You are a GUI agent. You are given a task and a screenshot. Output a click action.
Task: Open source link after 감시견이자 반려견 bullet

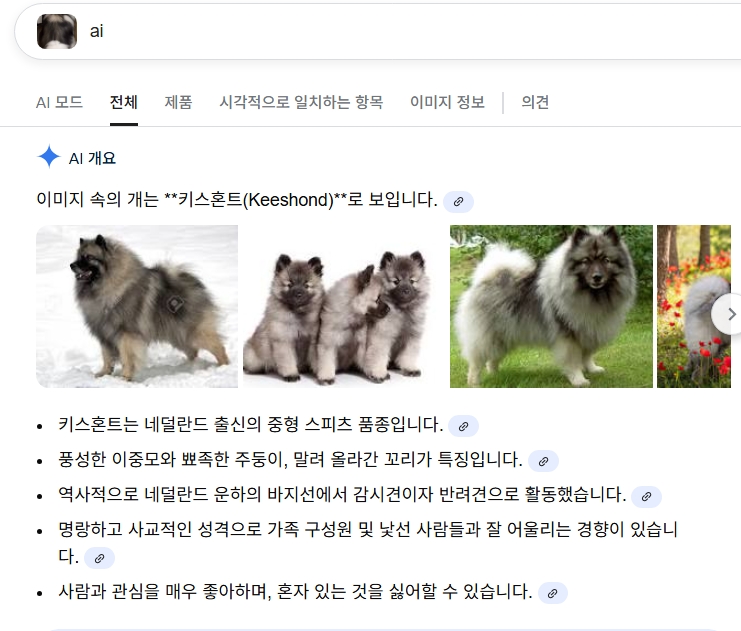tap(646, 497)
